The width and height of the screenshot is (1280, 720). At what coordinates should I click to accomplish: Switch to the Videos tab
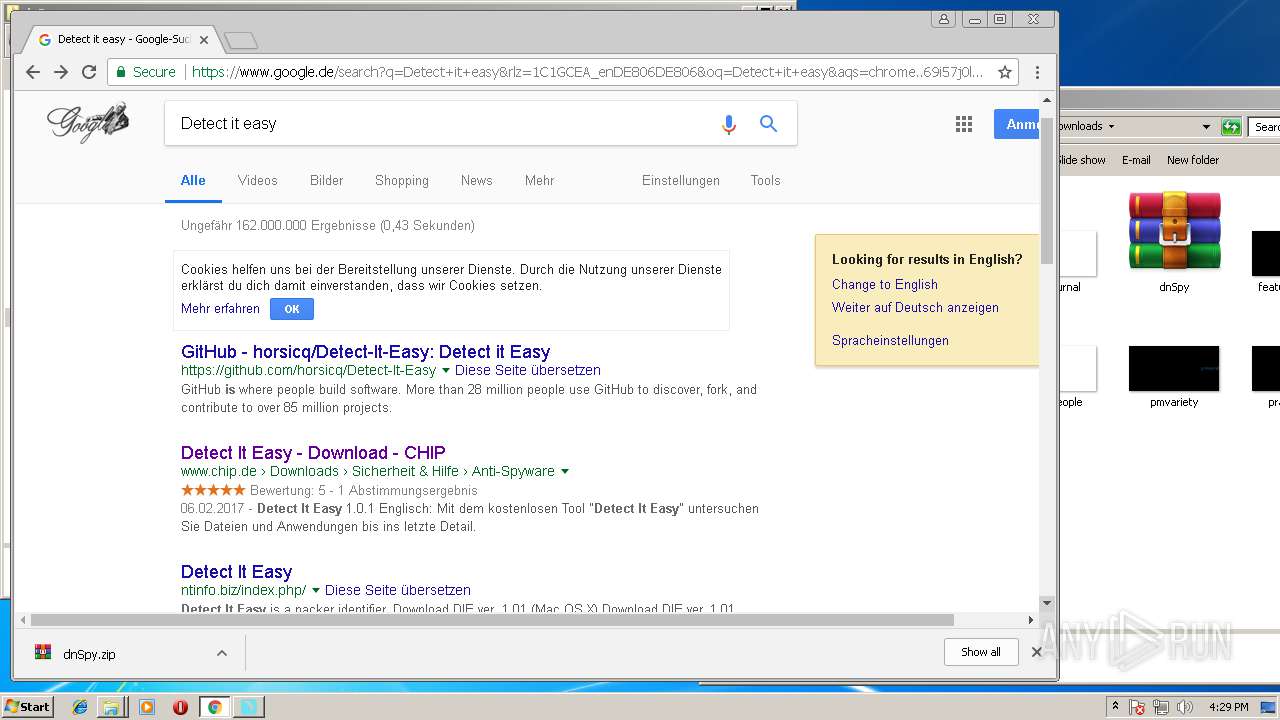257,180
